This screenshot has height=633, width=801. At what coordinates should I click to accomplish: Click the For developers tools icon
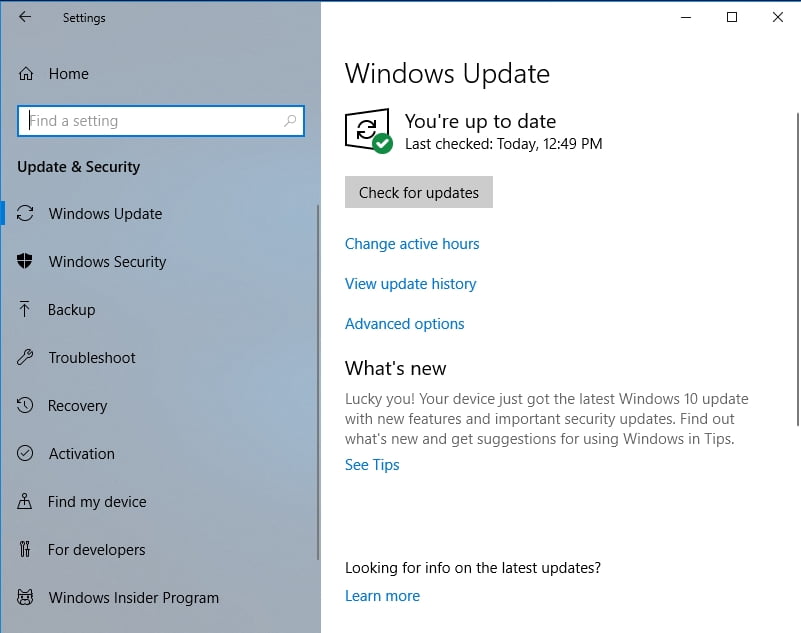[25, 549]
